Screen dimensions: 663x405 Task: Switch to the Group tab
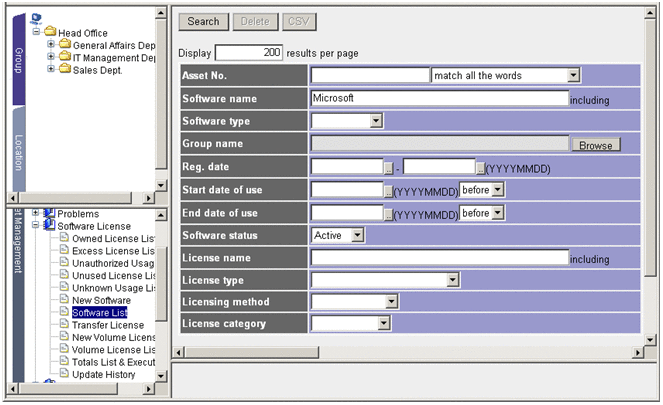tap(19, 60)
